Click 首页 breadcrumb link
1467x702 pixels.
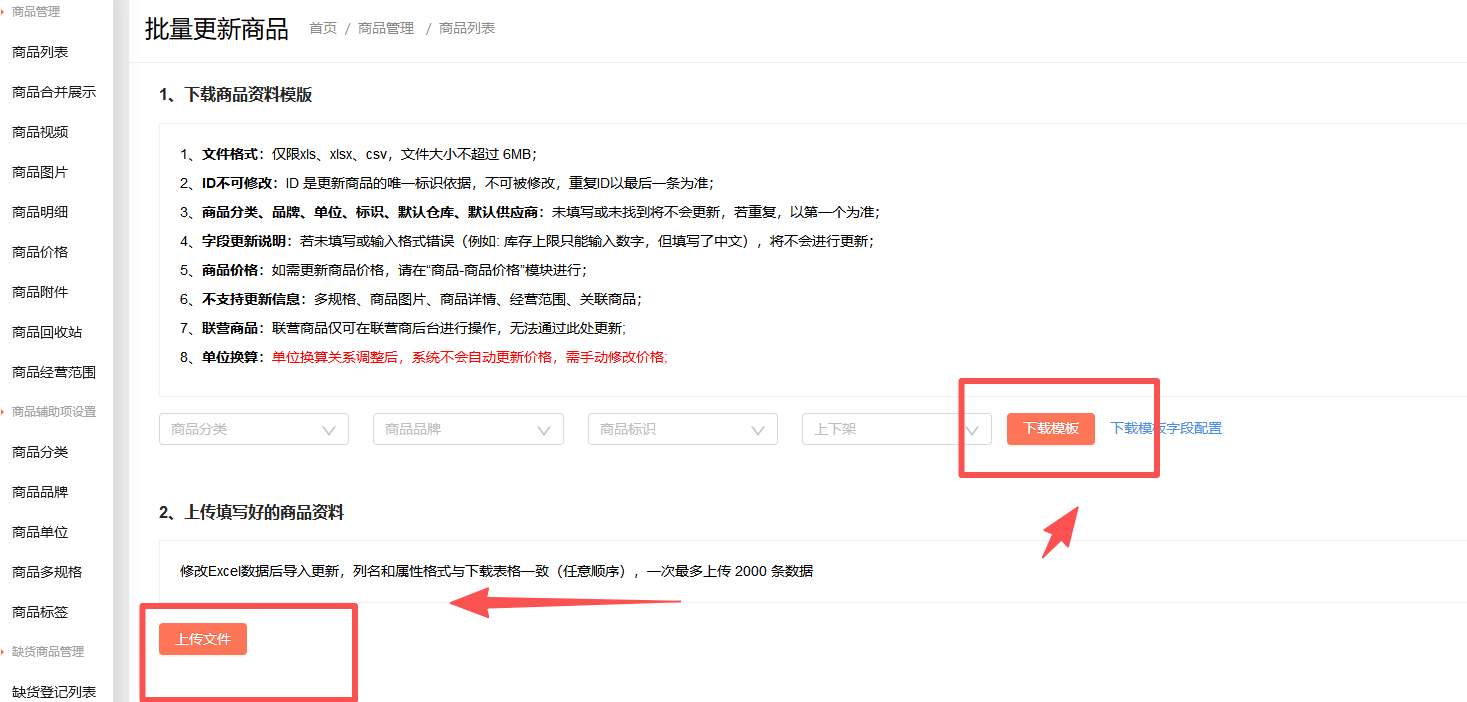click(x=323, y=28)
